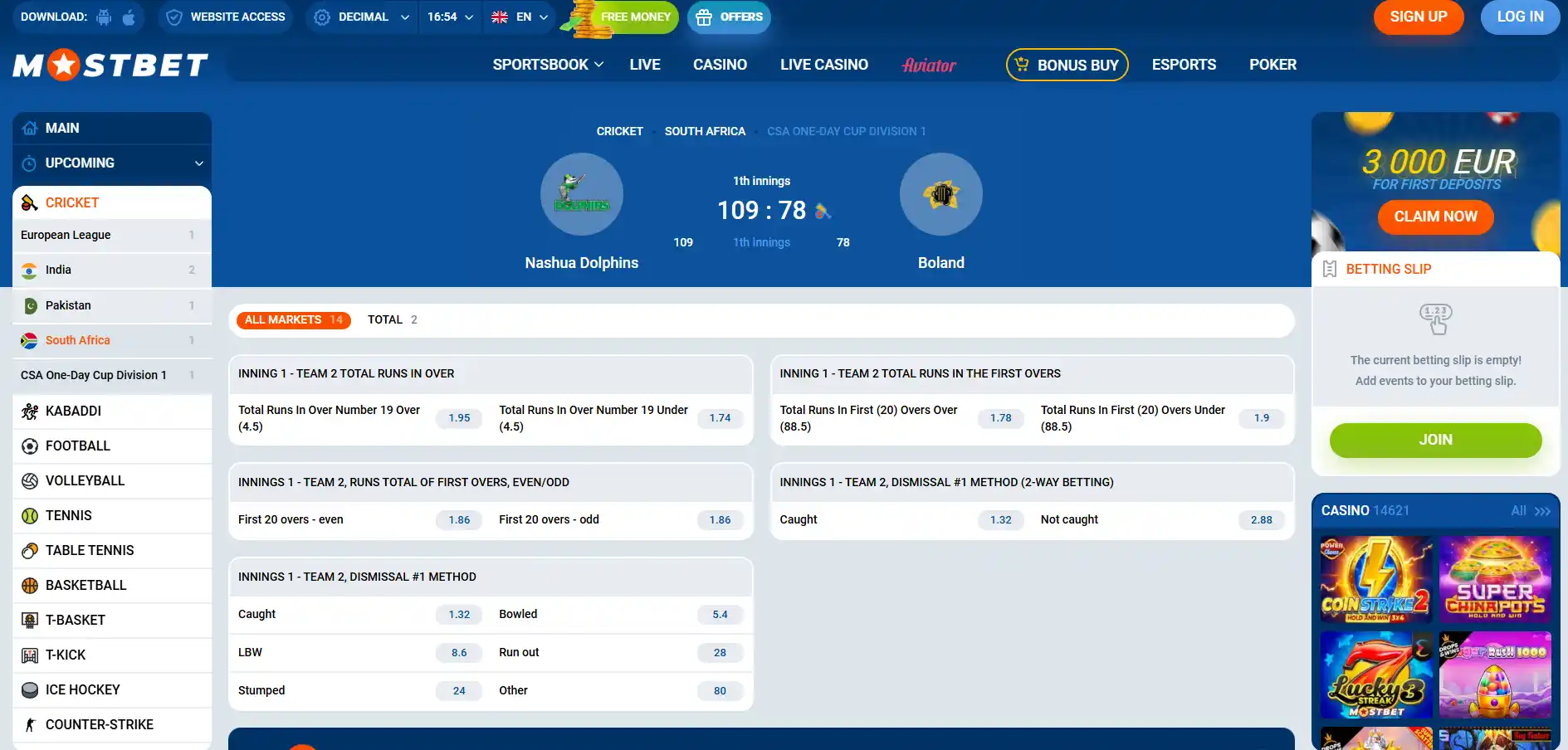The width and height of the screenshot is (1568, 750).
Task: Select Run out odds 28
Action: [x=720, y=653]
